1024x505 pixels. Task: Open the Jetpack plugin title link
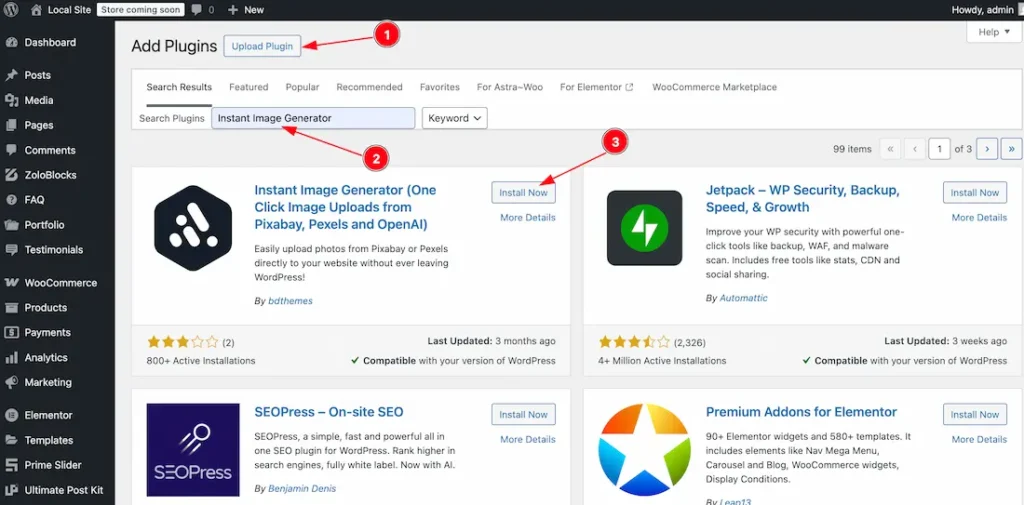pos(803,199)
